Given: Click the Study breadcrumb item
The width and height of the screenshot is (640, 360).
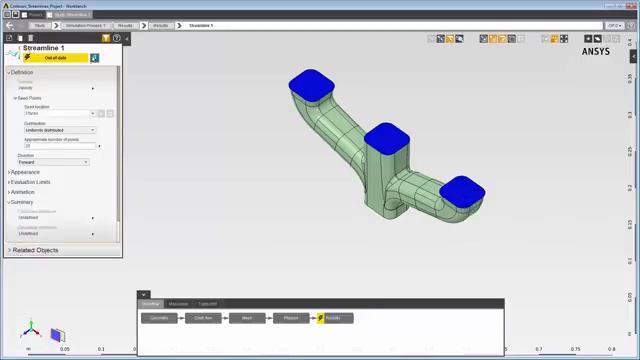Looking at the screenshot, I should (x=40, y=25).
